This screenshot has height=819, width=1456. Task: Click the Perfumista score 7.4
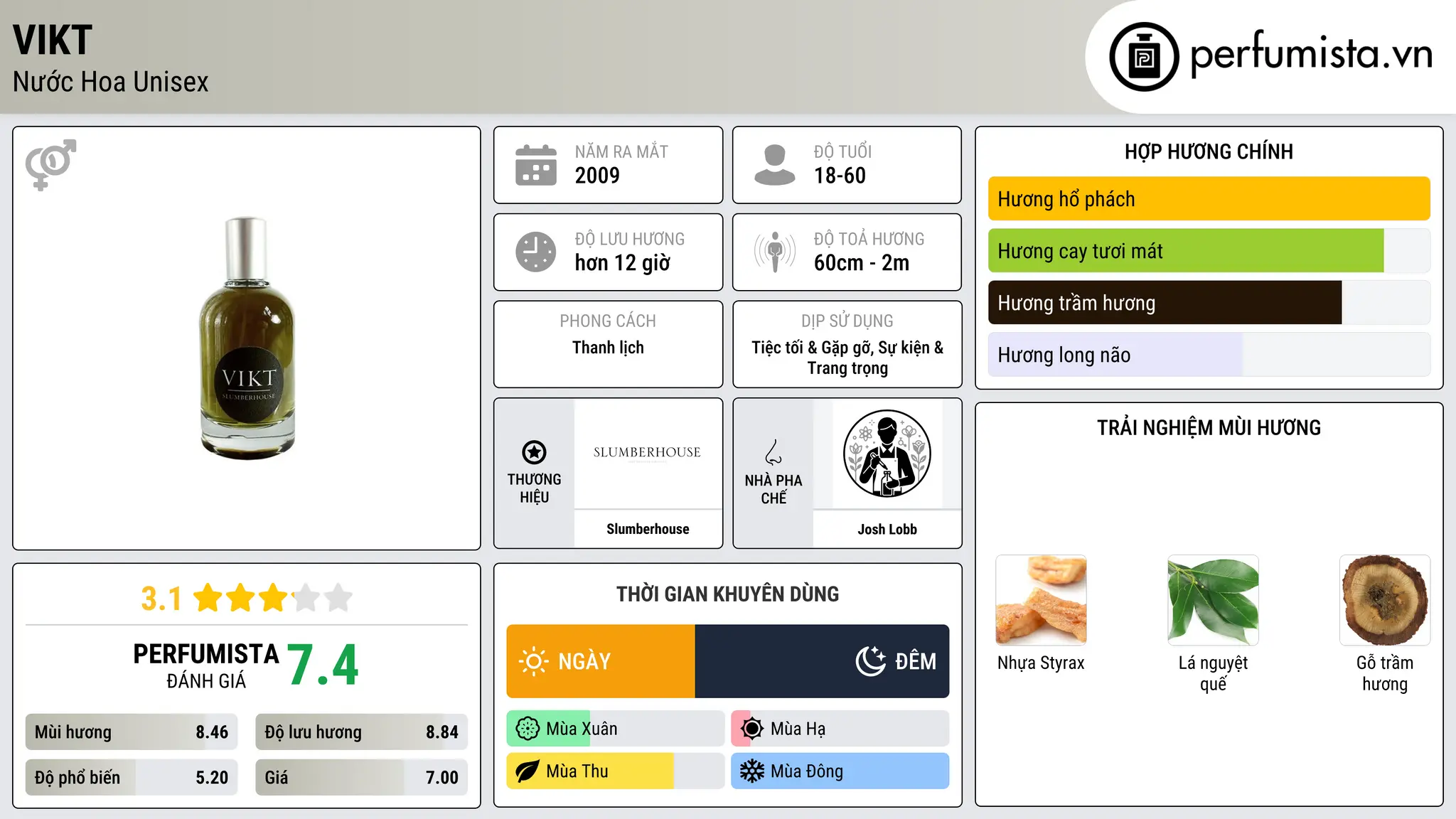pos(323,665)
